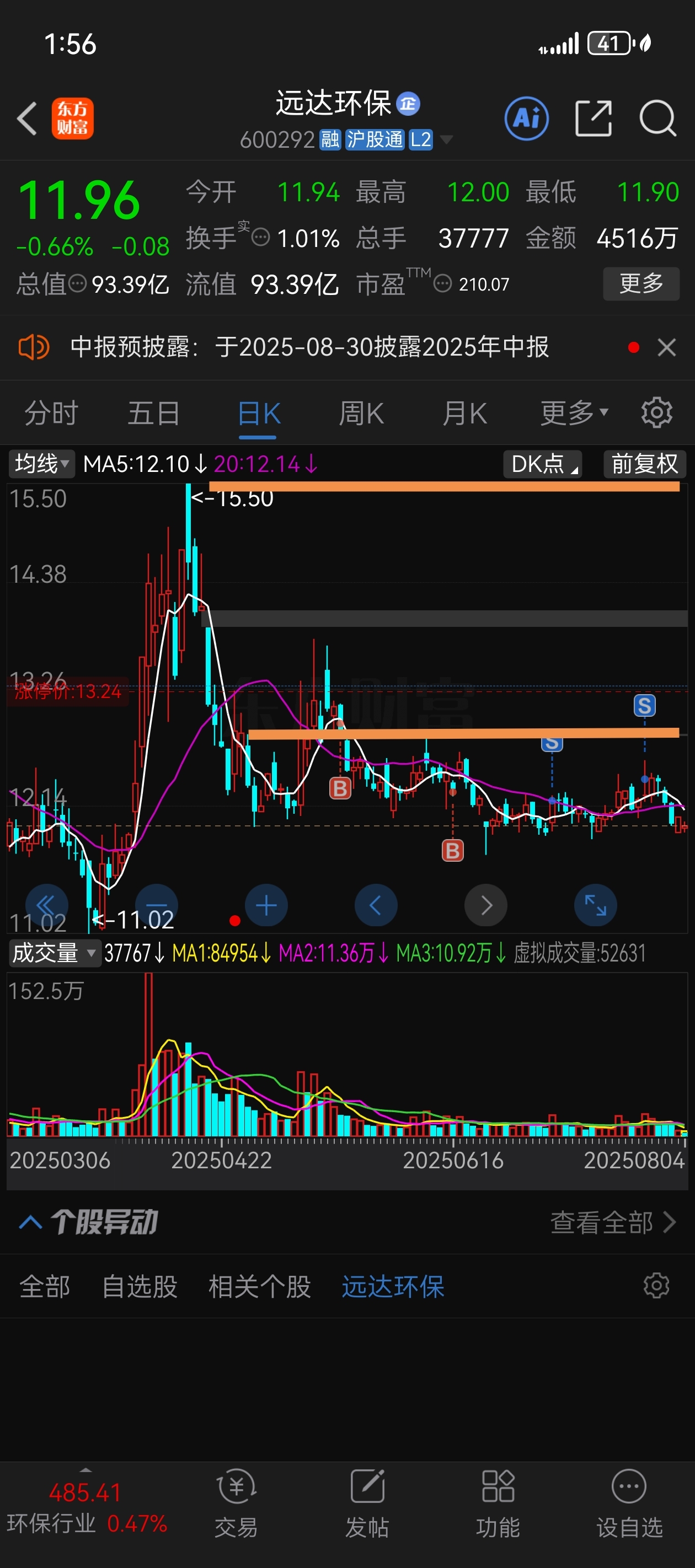Tap the upper S sell marker
Viewport: 695px width, 1568px height.
(644, 706)
